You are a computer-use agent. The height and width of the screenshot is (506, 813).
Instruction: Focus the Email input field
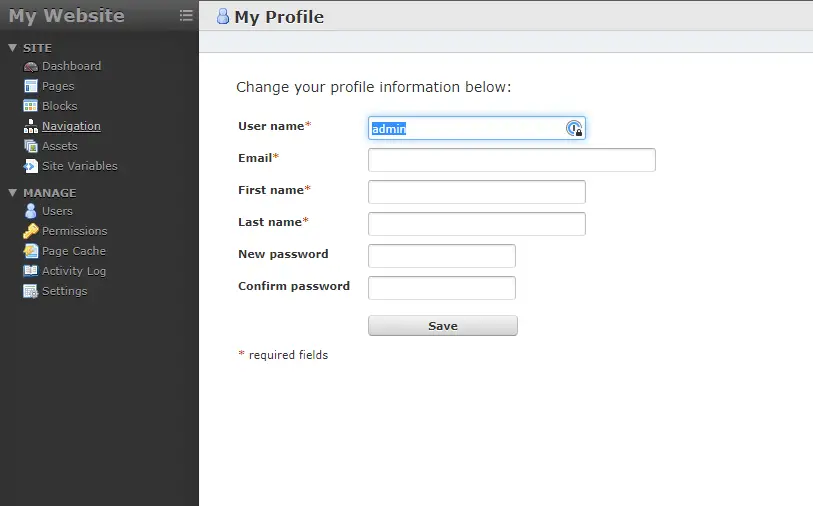tap(511, 160)
